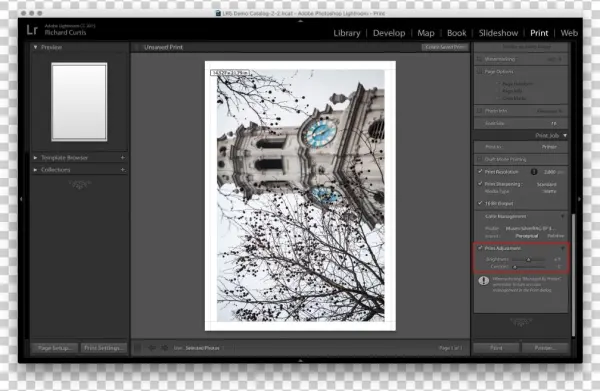Collapse Color Management section triangle
600x391 pixels.
point(562,217)
